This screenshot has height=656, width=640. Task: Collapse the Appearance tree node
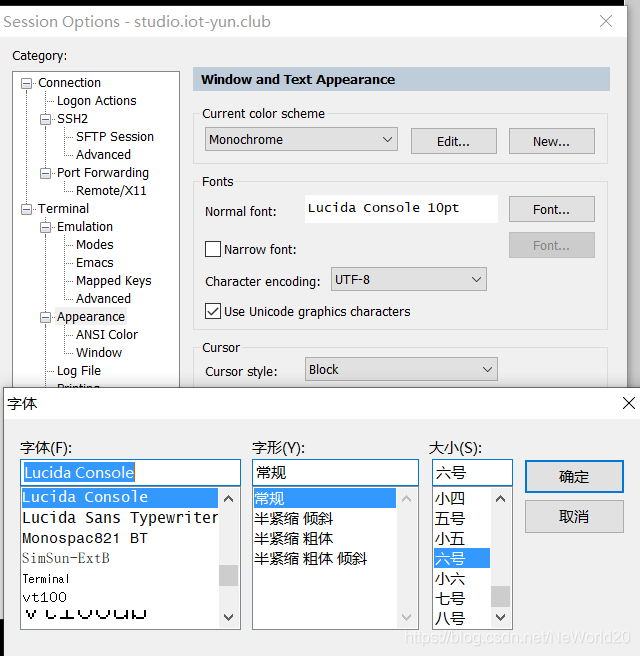pyautogui.click(x=45, y=318)
